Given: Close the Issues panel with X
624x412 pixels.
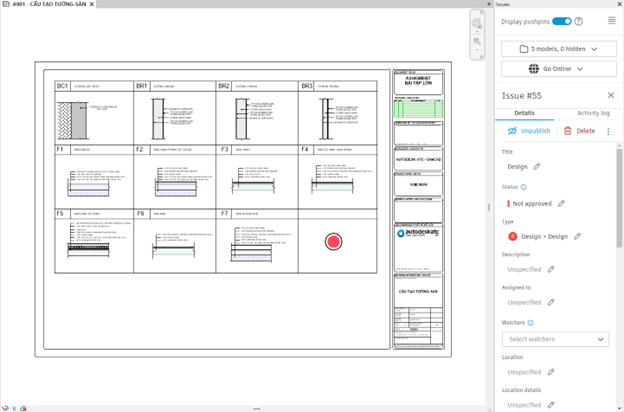Looking at the screenshot, I should click(x=620, y=4).
